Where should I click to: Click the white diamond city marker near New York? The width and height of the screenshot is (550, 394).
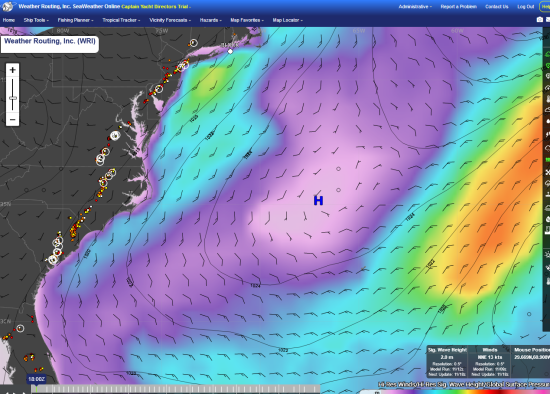(x=230, y=52)
